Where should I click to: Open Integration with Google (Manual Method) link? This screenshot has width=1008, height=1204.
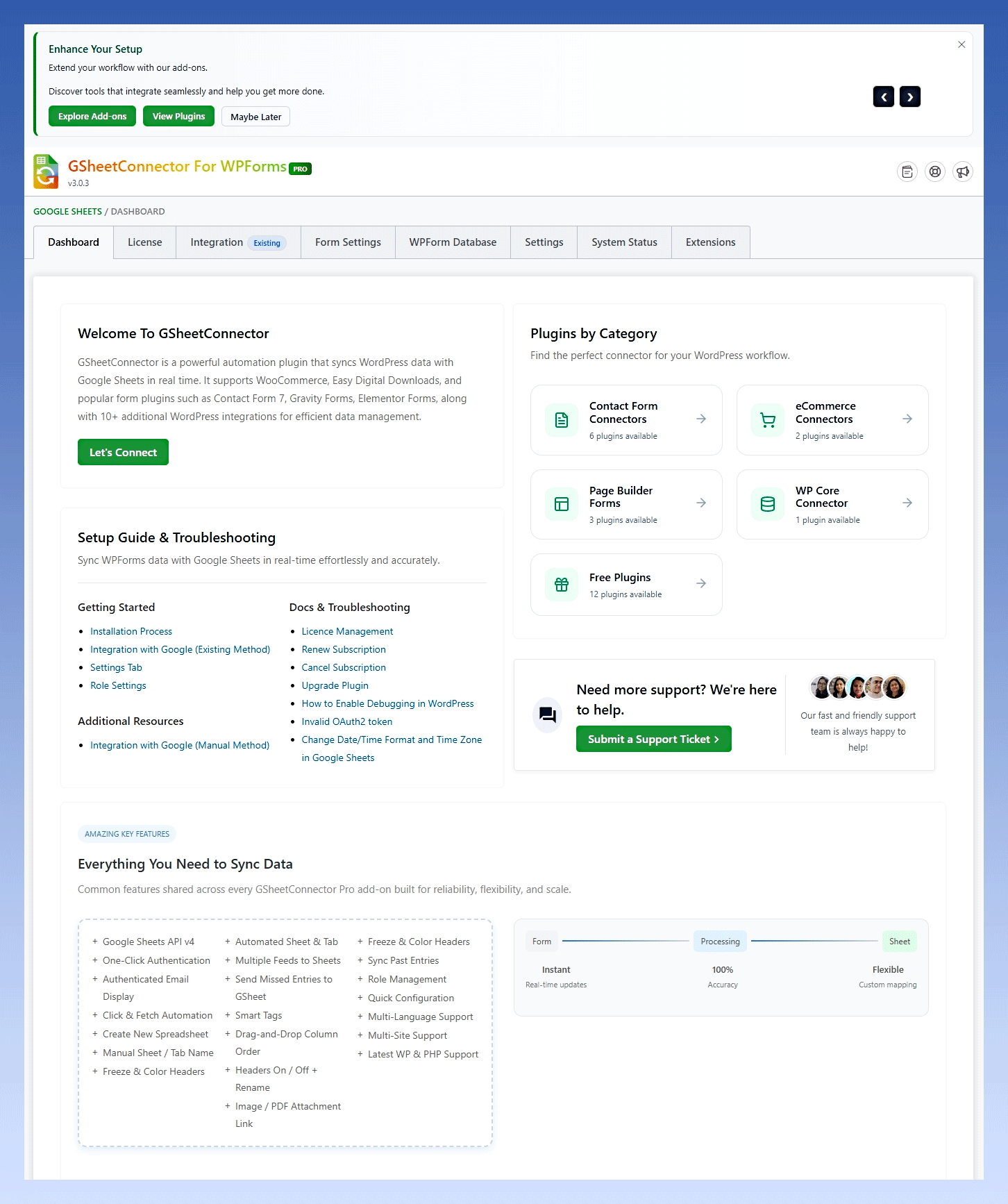coord(180,745)
